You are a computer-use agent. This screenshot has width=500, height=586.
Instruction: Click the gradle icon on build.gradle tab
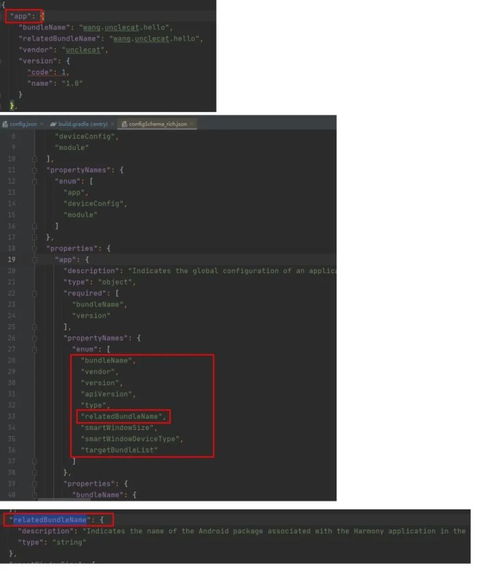53,124
